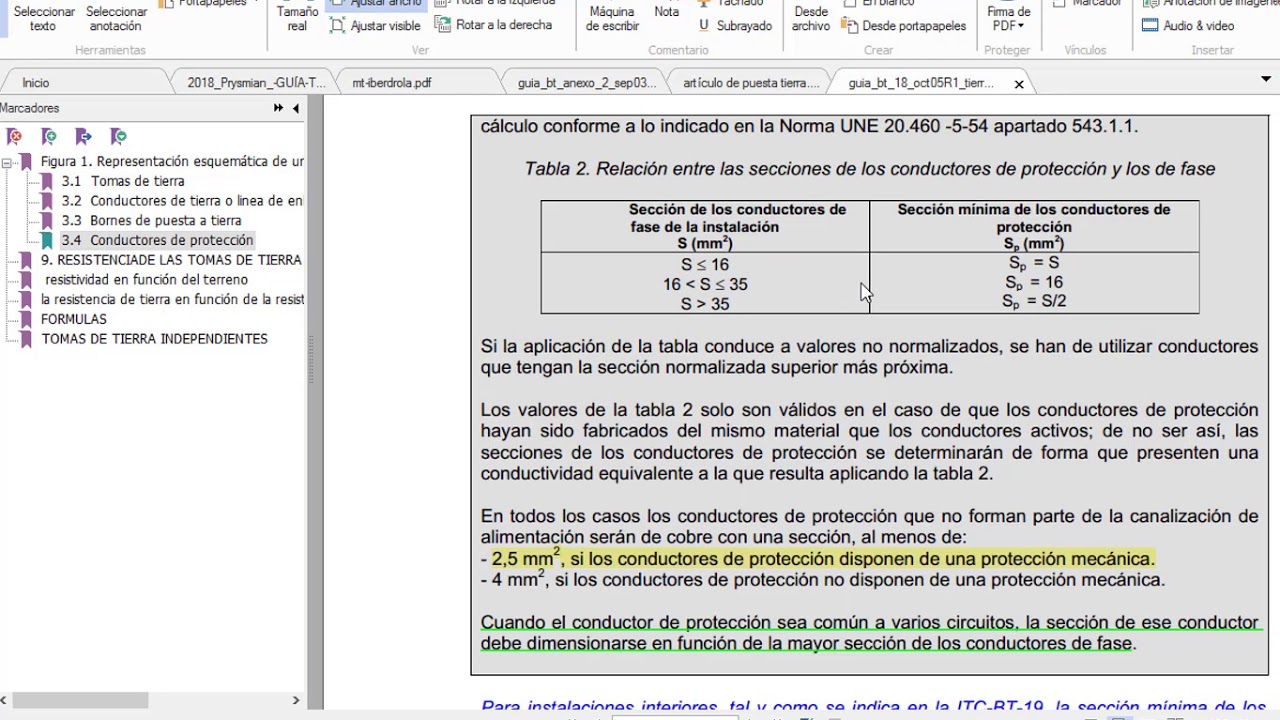
Task: Apply the Subrayado annotation tool
Action: click(734, 25)
